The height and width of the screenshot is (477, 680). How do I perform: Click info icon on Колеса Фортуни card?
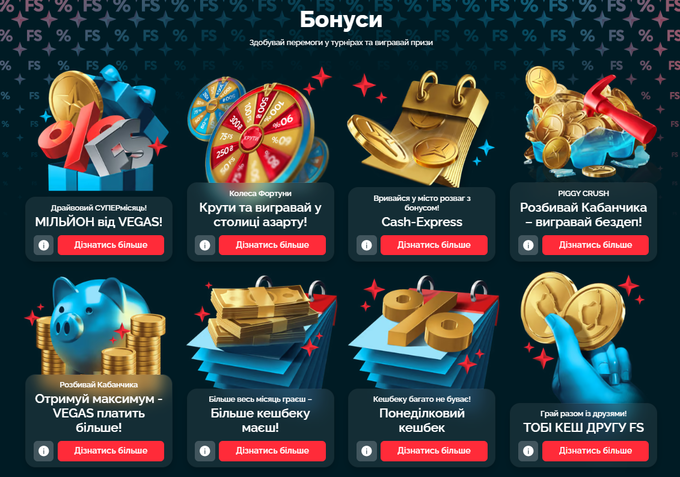click(205, 245)
